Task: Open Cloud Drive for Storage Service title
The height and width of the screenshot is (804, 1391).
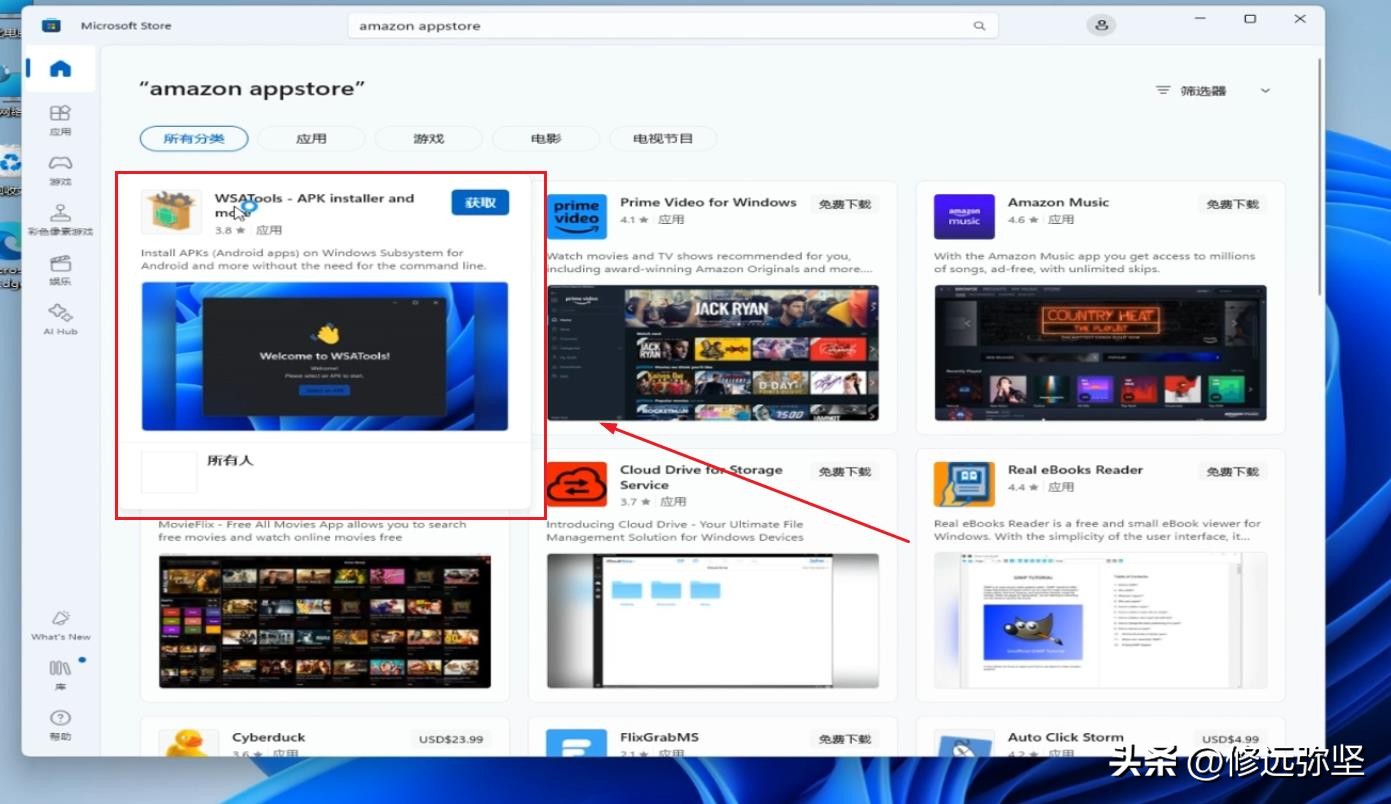Action: pos(701,477)
